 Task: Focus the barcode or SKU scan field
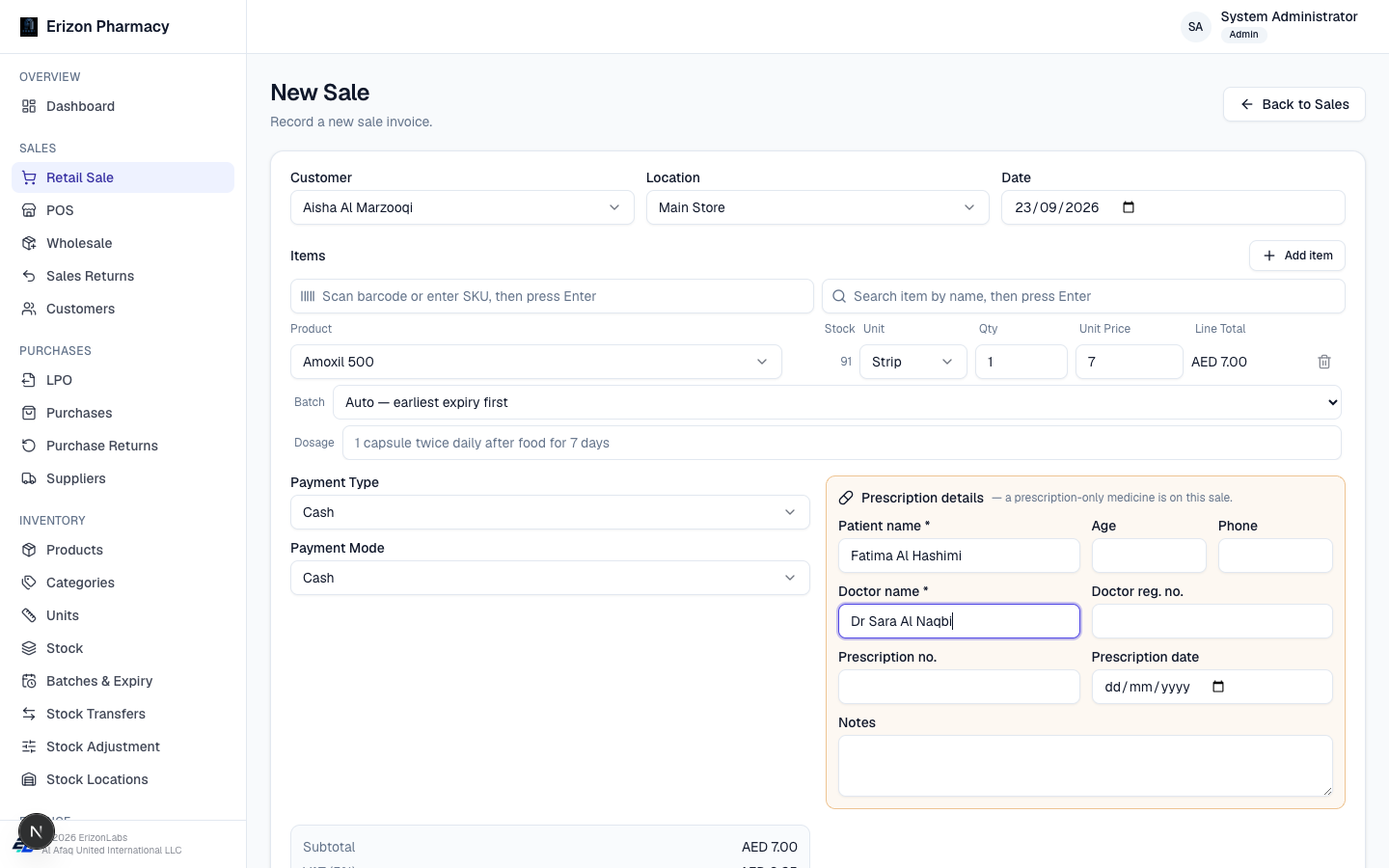coord(552,296)
